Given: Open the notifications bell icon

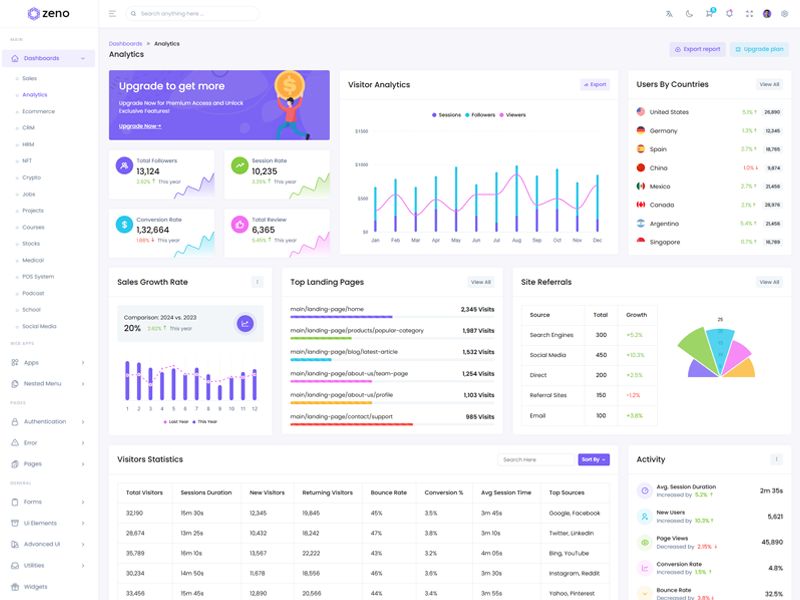Looking at the screenshot, I should coord(729,14).
